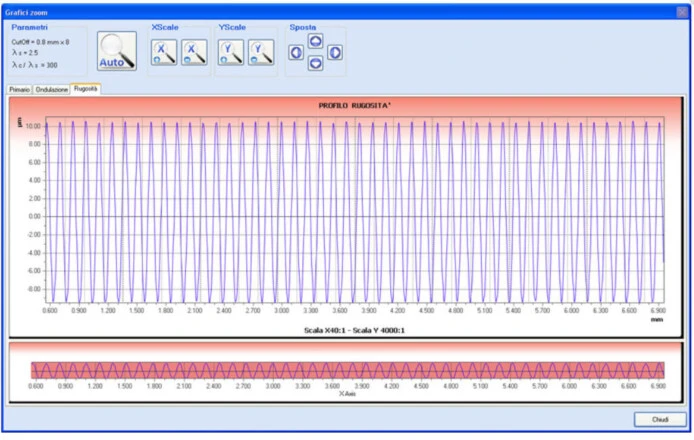Click the left XScale magnifier icon
Screen dimensions: 694x440
point(163,52)
